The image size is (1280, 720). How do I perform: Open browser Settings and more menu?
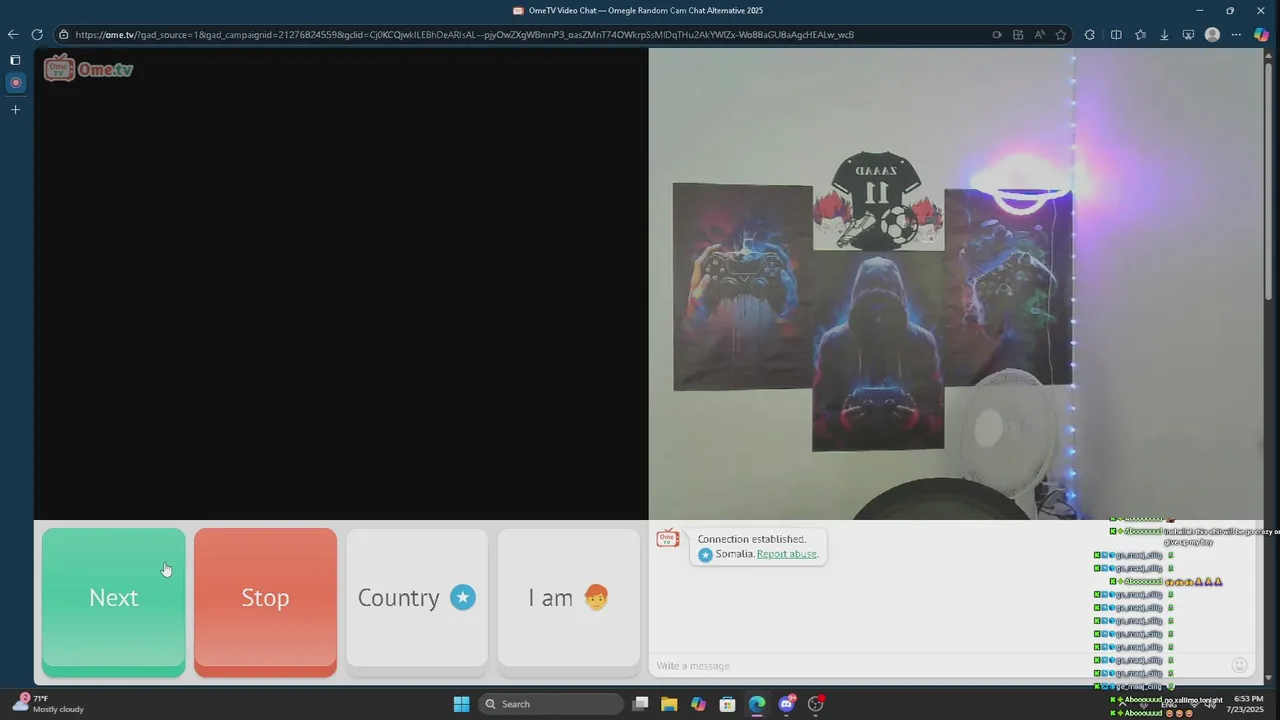pos(1236,35)
